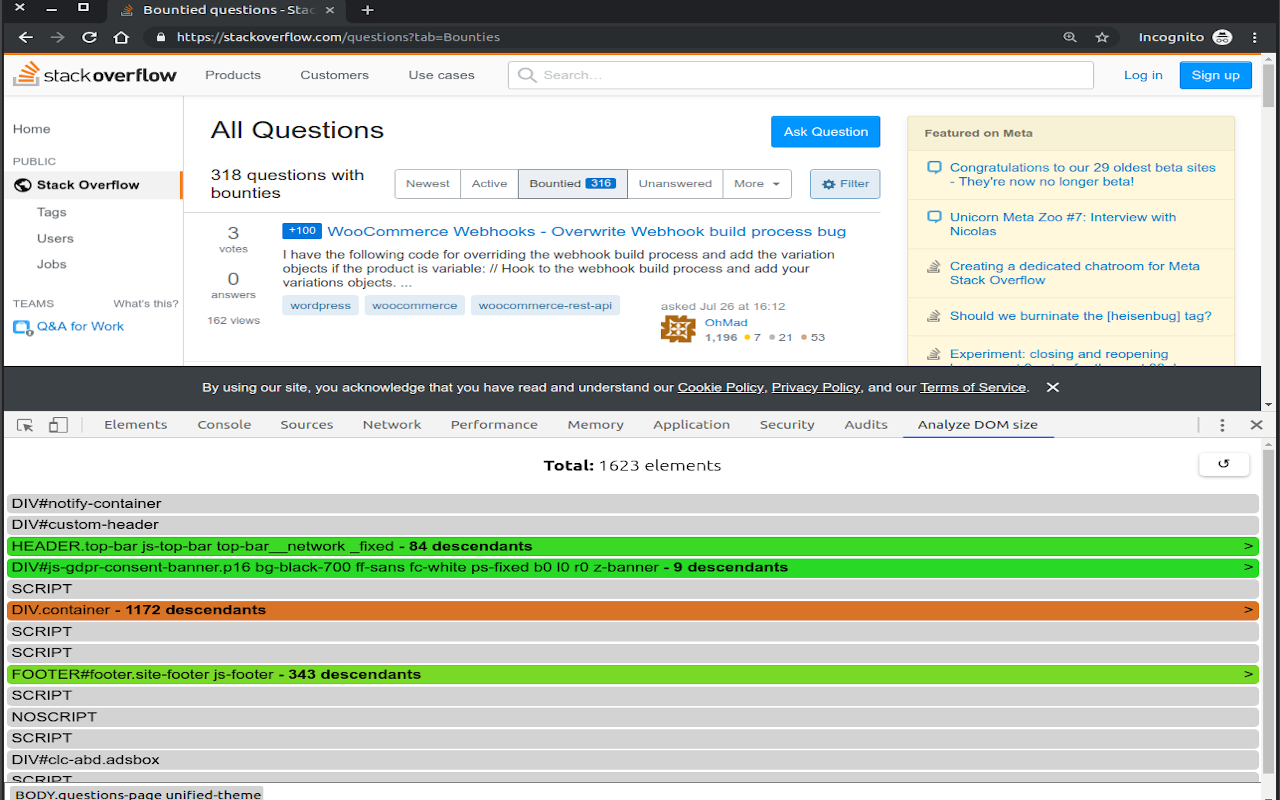Click the Ask Question button
The width and height of the screenshot is (1280, 800).
point(826,132)
